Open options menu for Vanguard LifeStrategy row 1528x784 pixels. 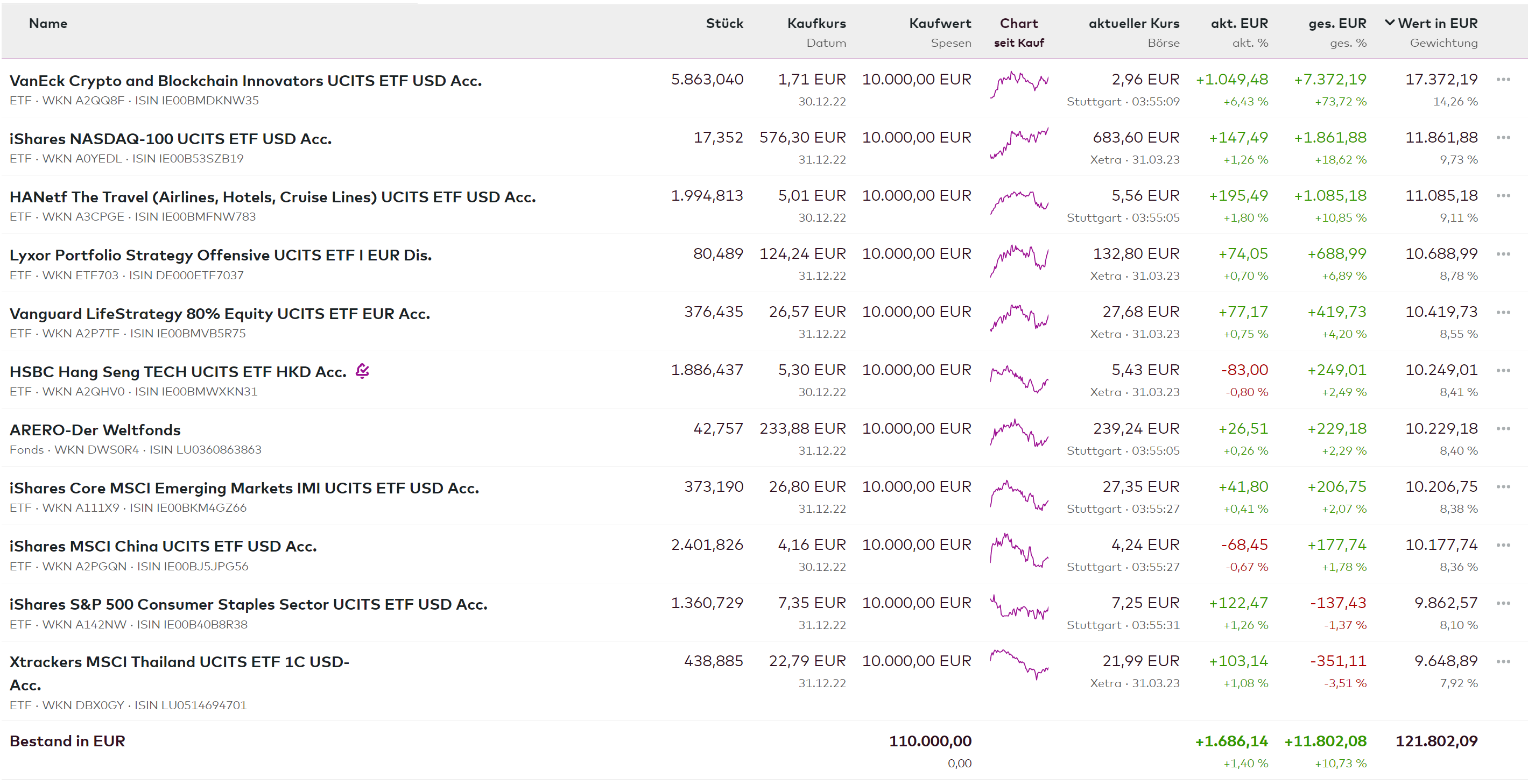tap(1503, 312)
